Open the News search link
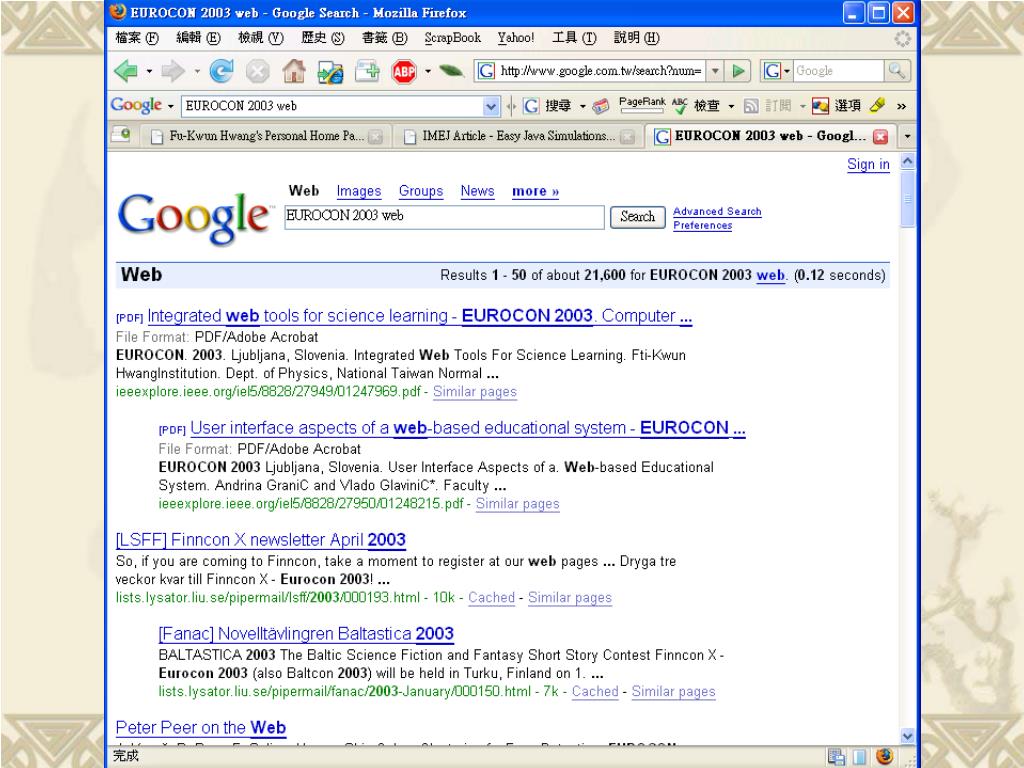 477,191
